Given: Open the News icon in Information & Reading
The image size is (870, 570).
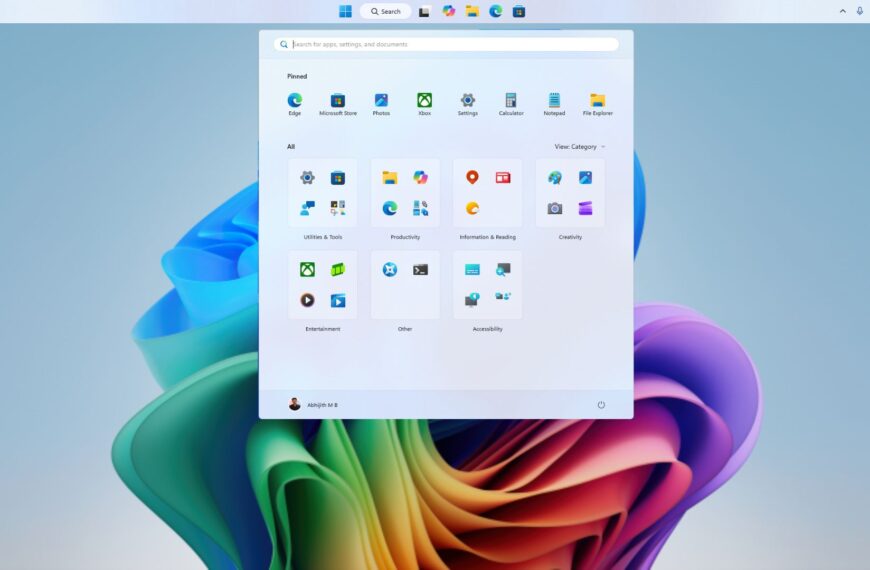Looking at the screenshot, I should coord(503,178).
